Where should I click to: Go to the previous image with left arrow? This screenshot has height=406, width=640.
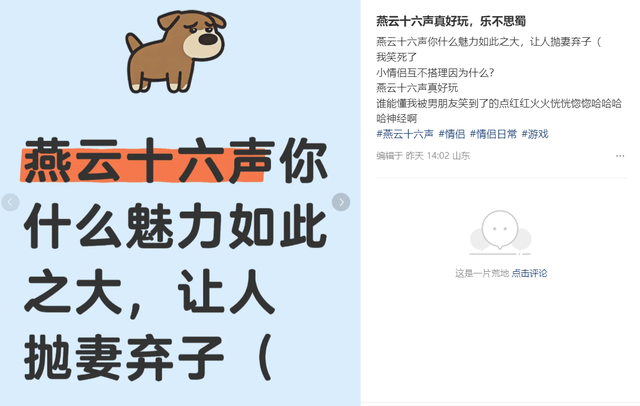pyautogui.click(x=10, y=202)
